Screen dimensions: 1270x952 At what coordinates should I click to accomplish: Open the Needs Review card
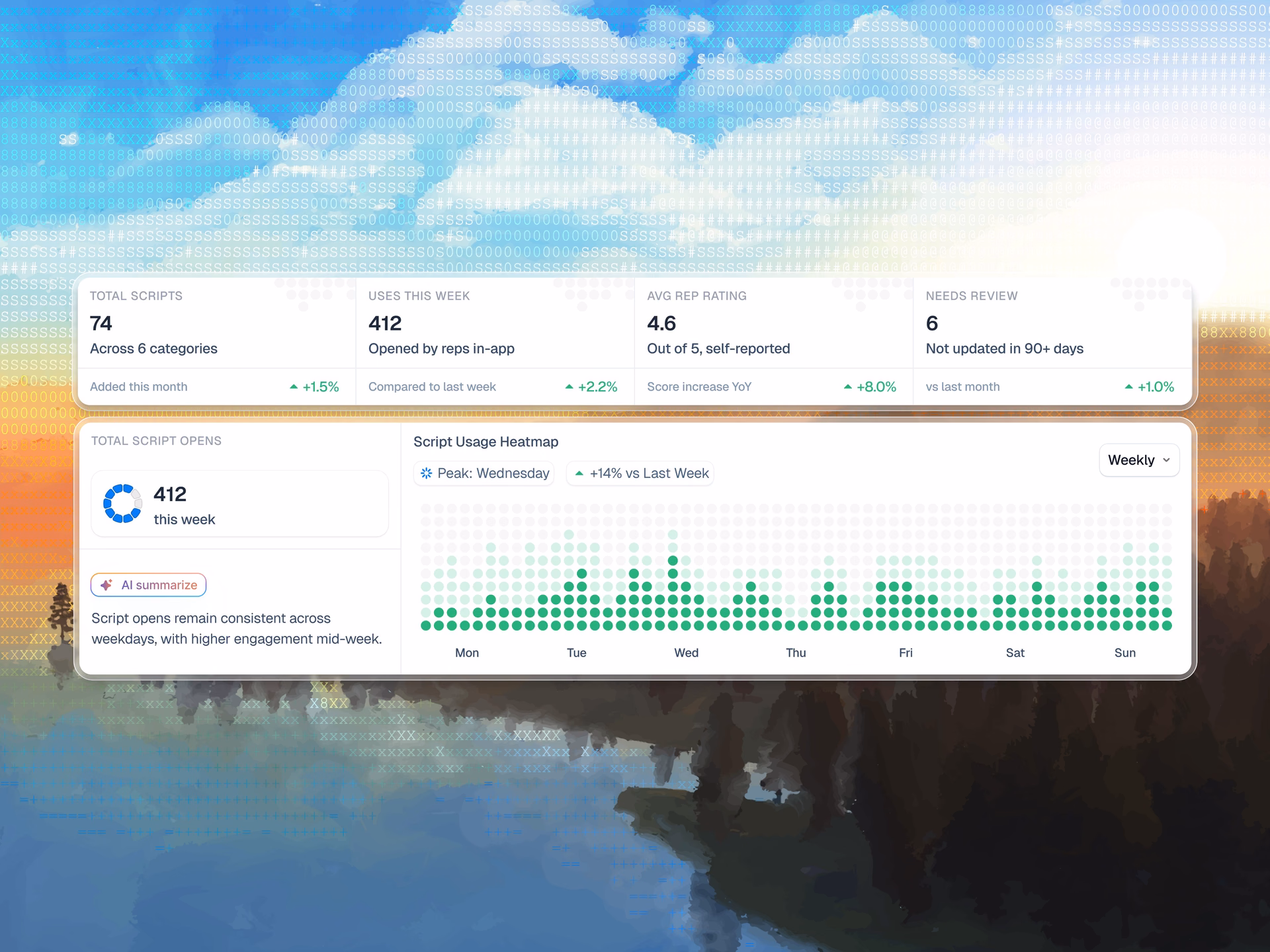(x=1052, y=341)
